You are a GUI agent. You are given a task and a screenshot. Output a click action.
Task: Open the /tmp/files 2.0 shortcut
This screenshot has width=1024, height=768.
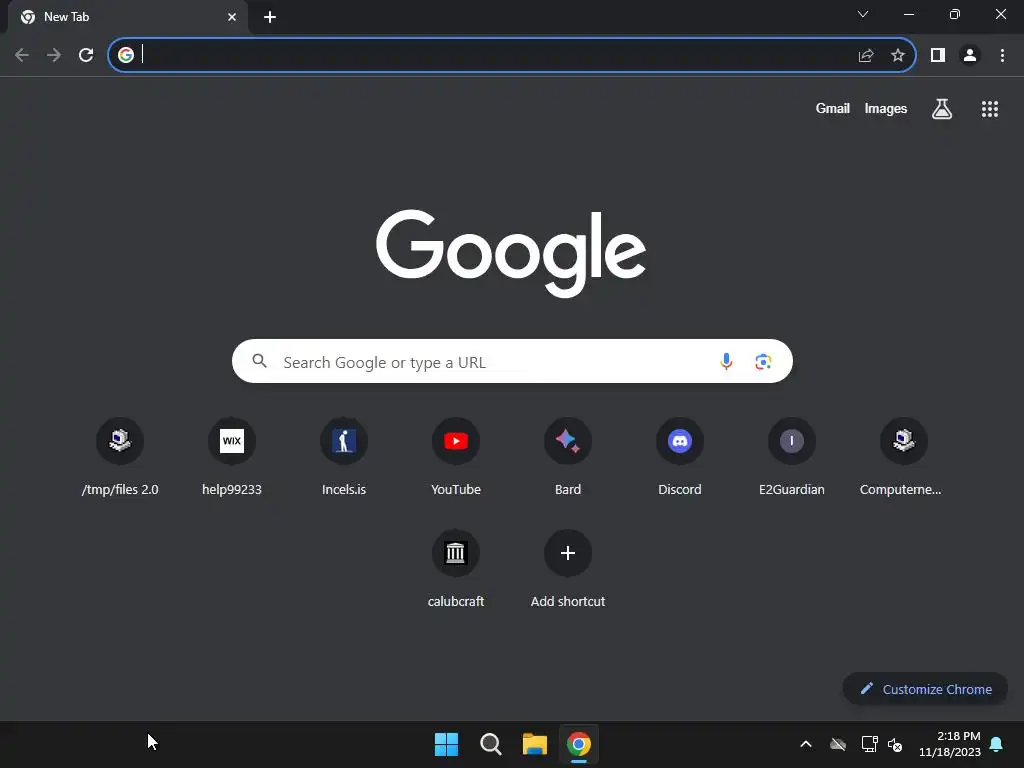click(120, 457)
